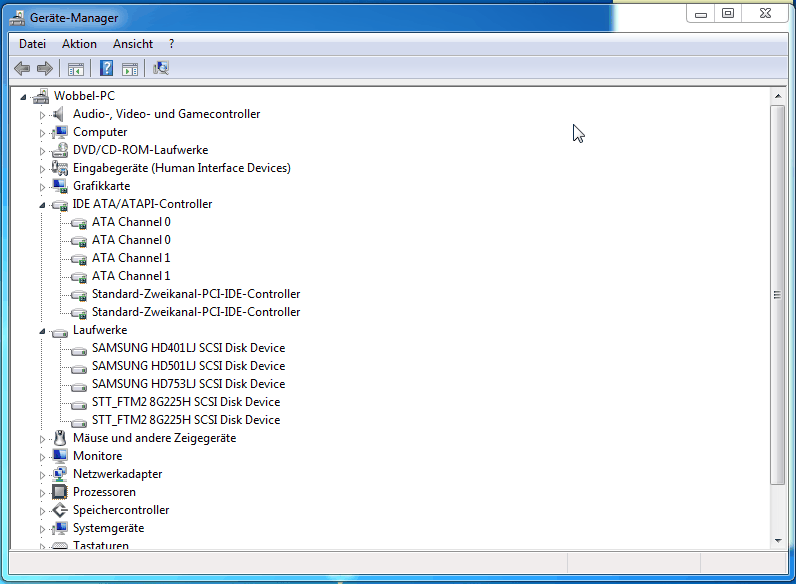Select the first ATA Channel 1 entry

[131, 258]
